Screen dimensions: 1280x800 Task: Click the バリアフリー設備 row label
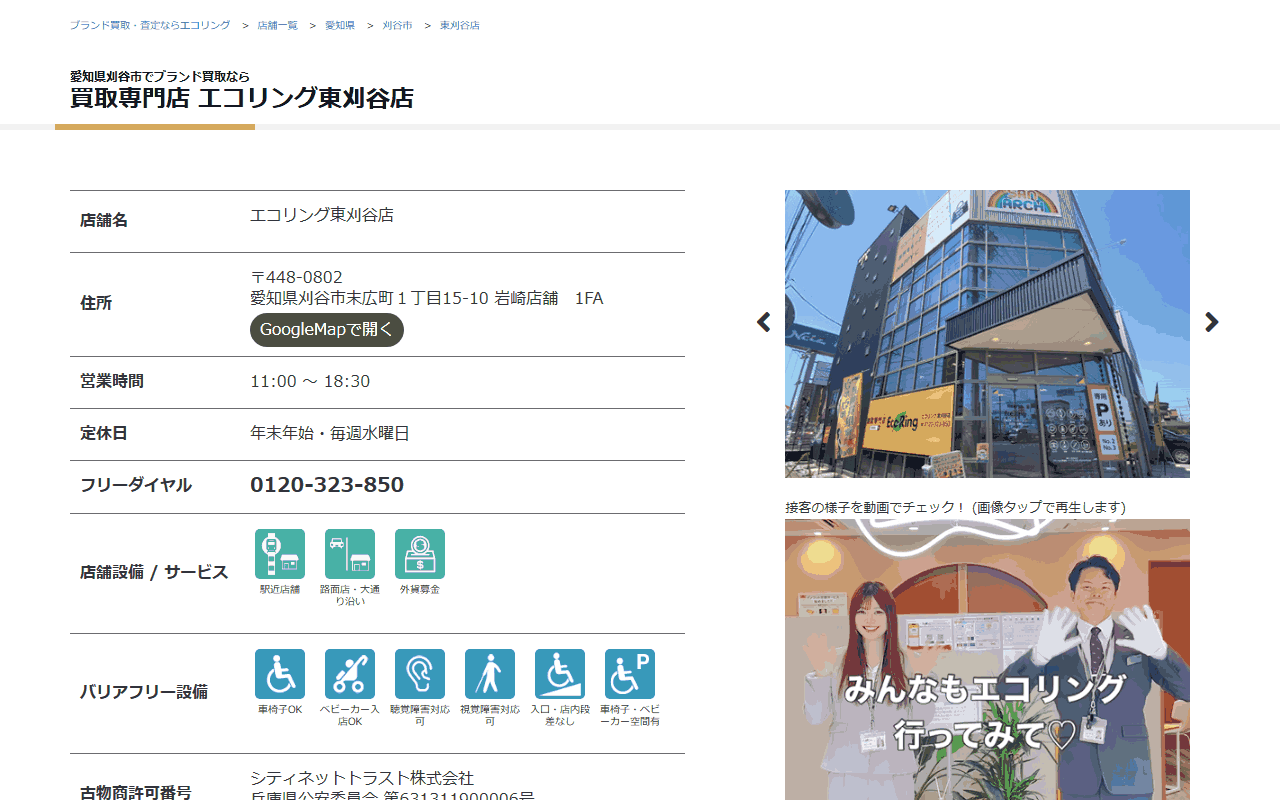(x=144, y=692)
